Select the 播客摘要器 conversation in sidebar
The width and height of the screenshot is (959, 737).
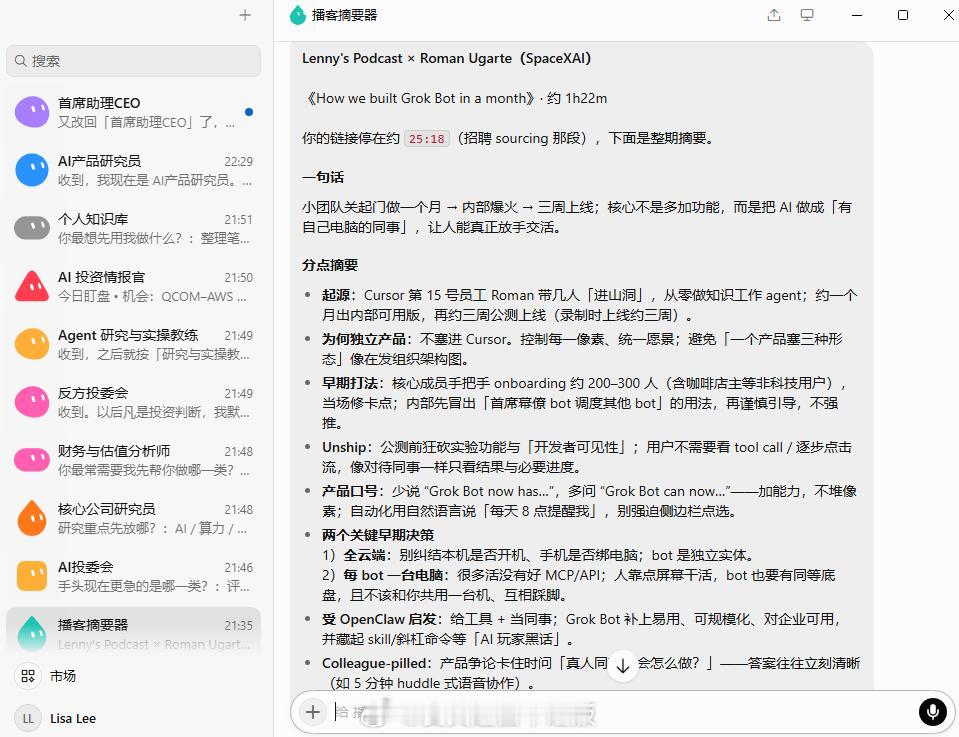coord(133,632)
